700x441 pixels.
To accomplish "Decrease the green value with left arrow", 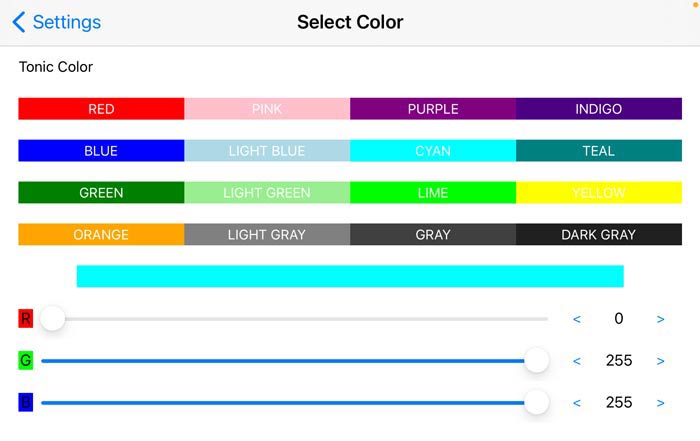I will tap(577, 361).
